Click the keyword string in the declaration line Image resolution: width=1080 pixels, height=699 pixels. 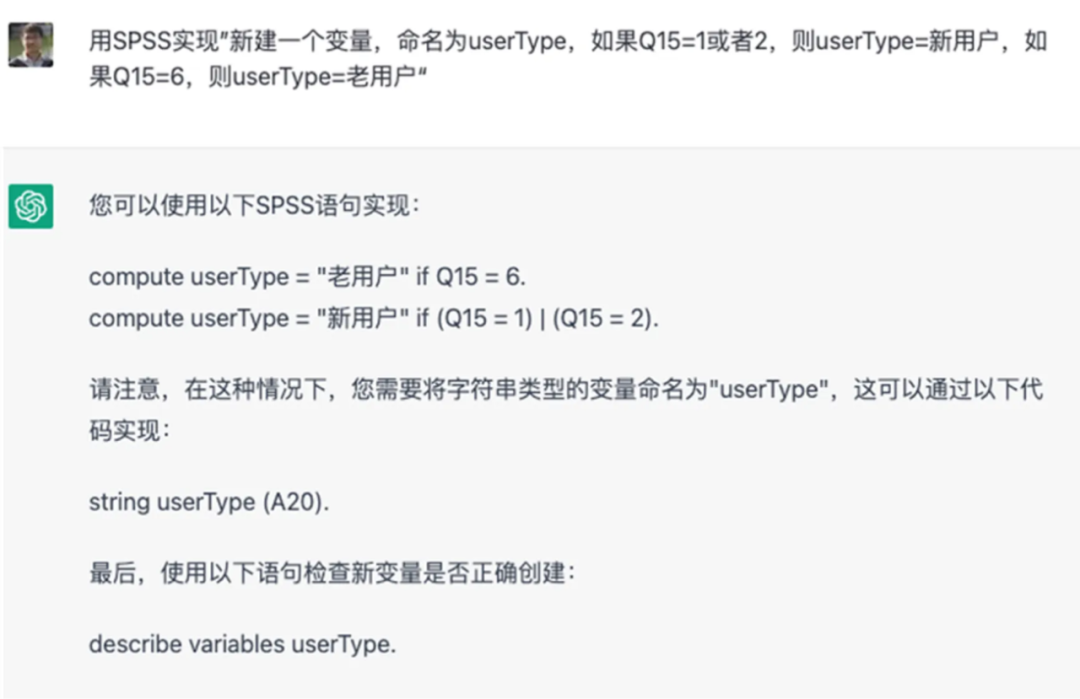point(119,502)
